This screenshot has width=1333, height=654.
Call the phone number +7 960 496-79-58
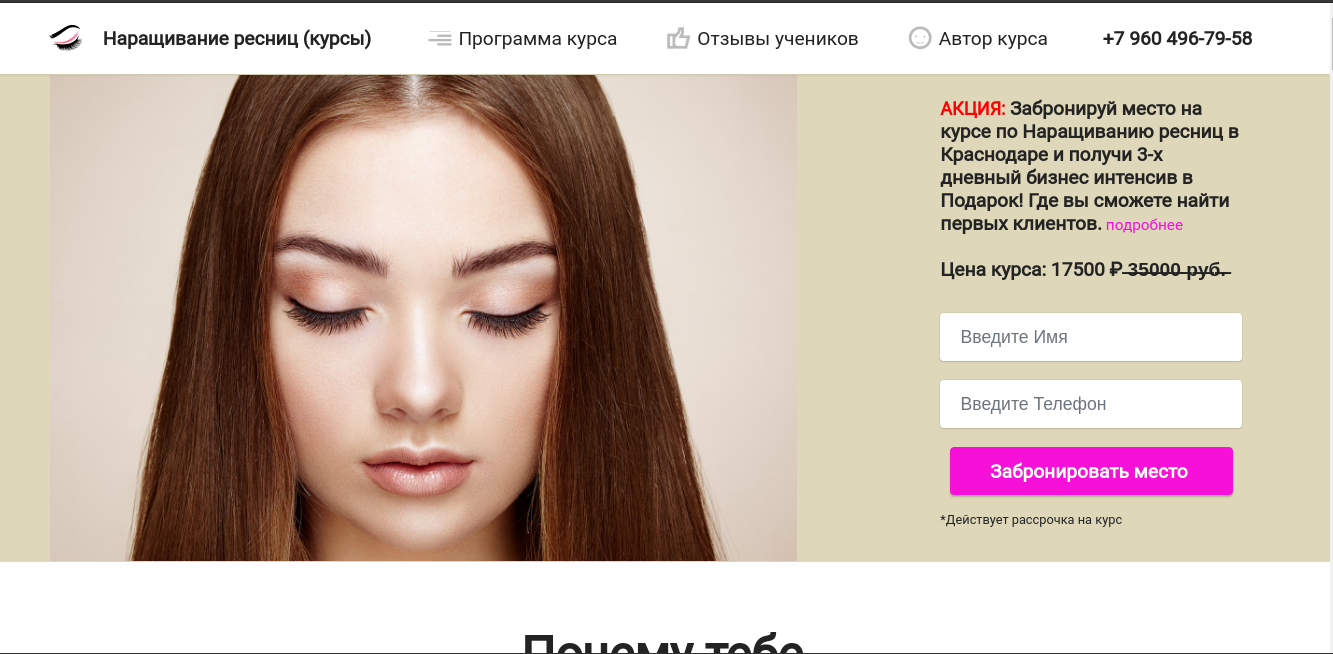point(1177,39)
